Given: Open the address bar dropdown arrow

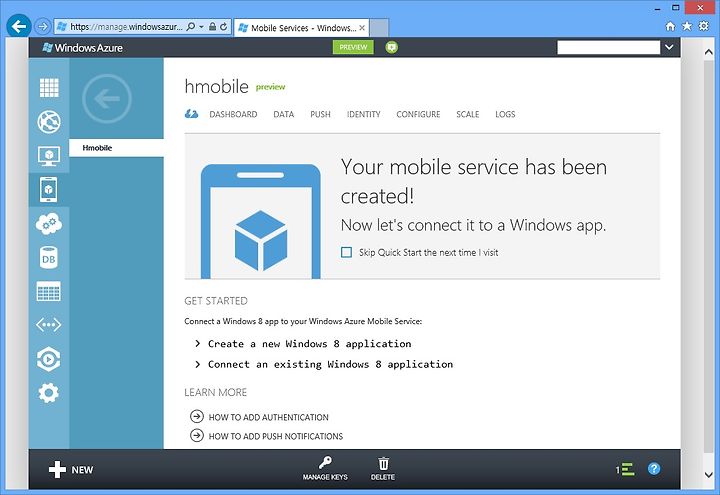Looking at the screenshot, I should (x=202, y=27).
